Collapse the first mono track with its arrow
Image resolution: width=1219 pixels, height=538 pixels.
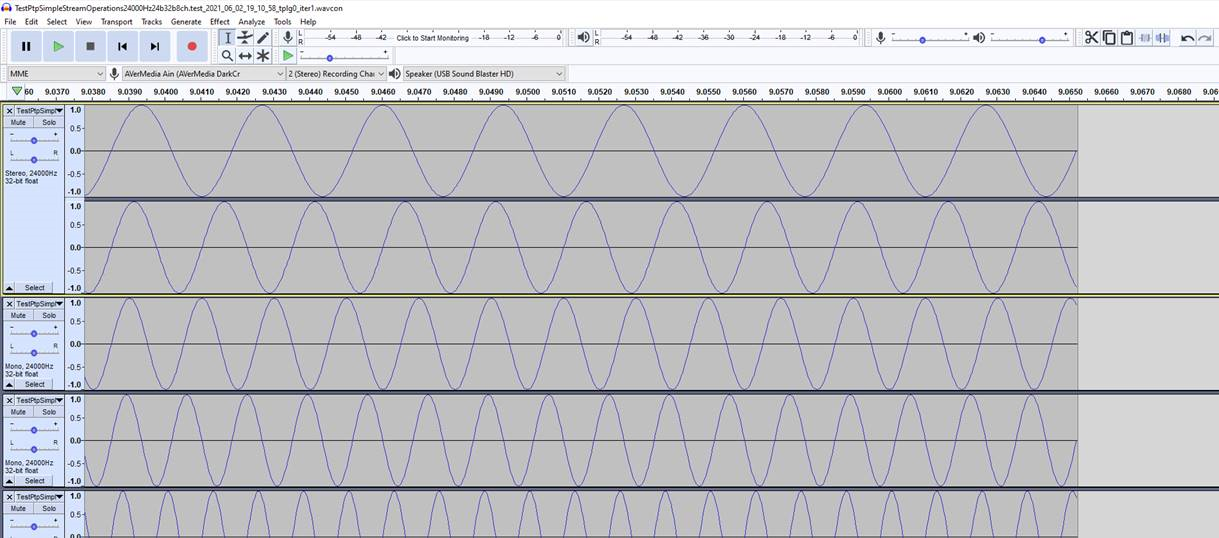pyautogui.click(x=10, y=384)
